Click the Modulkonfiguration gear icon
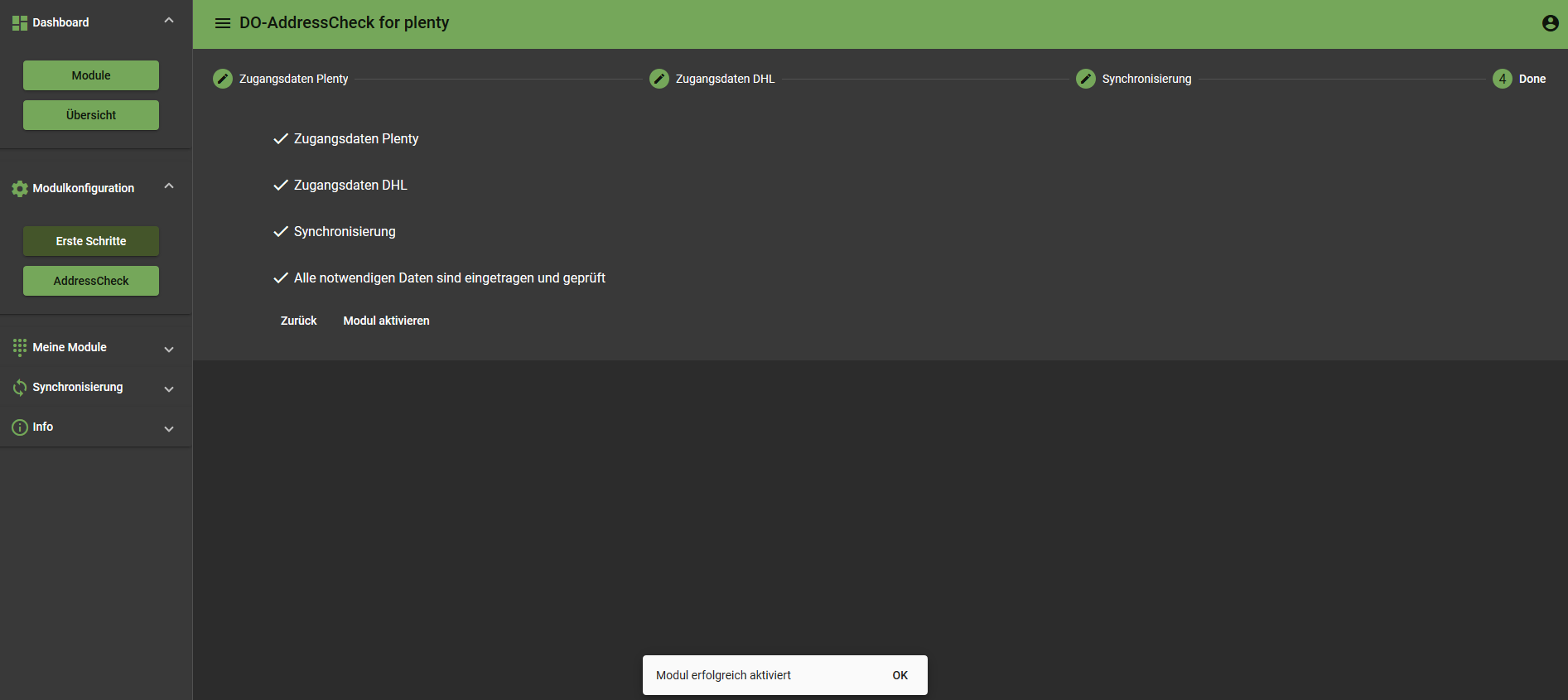This screenshot has height=700, width=1568. (x=20, y=189)
